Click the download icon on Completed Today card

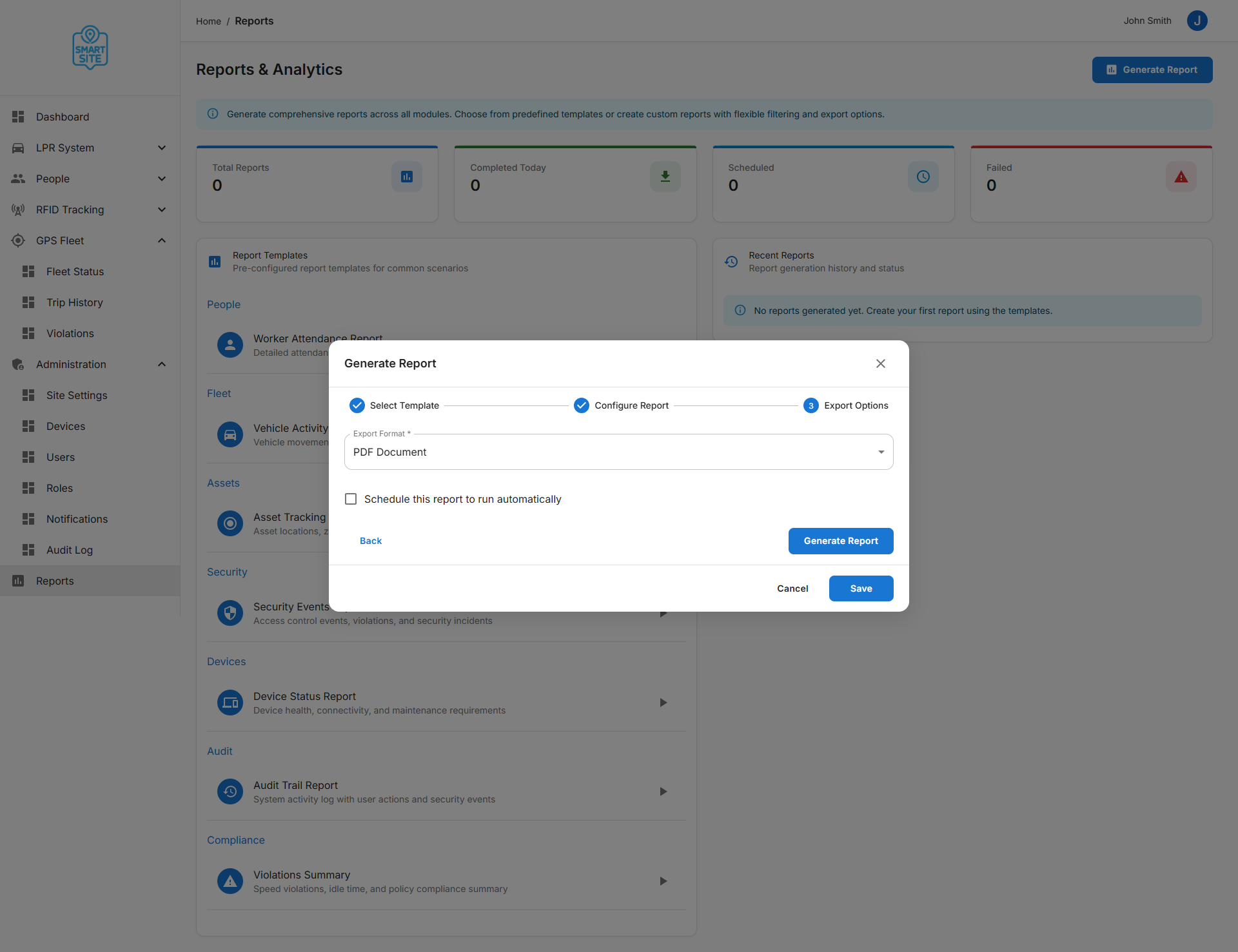(x=665, y=176)
